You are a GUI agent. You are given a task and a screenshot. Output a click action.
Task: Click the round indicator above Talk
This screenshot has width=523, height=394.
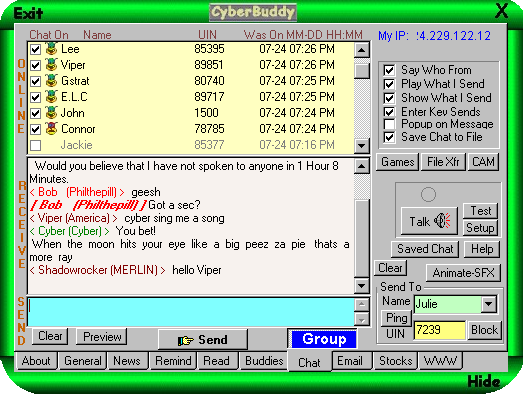(x=428, y=194)
